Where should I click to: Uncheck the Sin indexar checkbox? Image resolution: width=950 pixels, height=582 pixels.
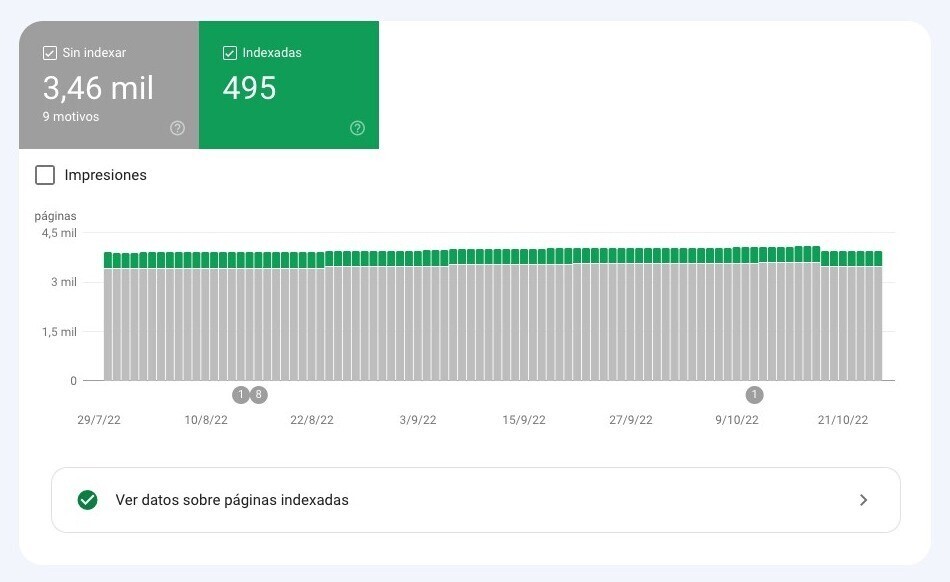(x=50, y=53)
